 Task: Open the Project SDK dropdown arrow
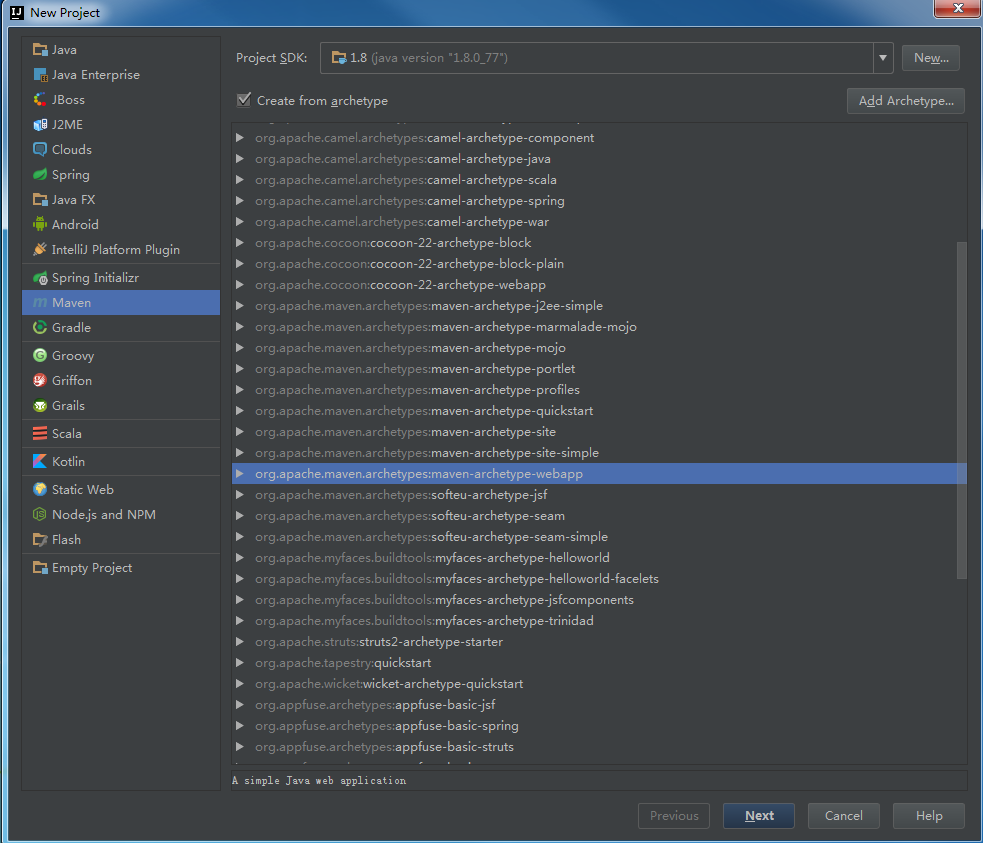(883, 58)
